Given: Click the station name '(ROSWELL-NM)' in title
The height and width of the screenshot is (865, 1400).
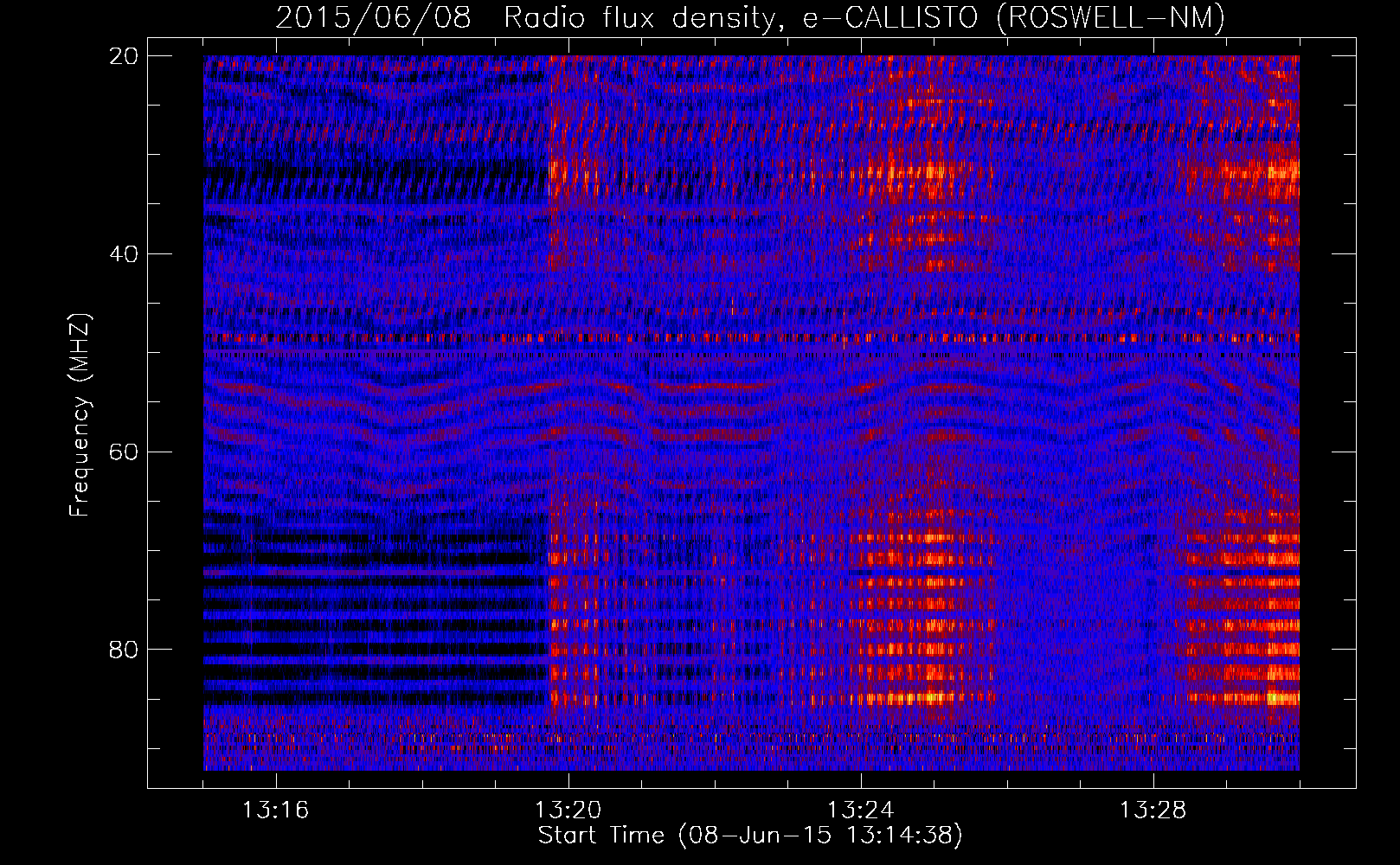Looking at the screenshot, I should (x=1111, y=17).
